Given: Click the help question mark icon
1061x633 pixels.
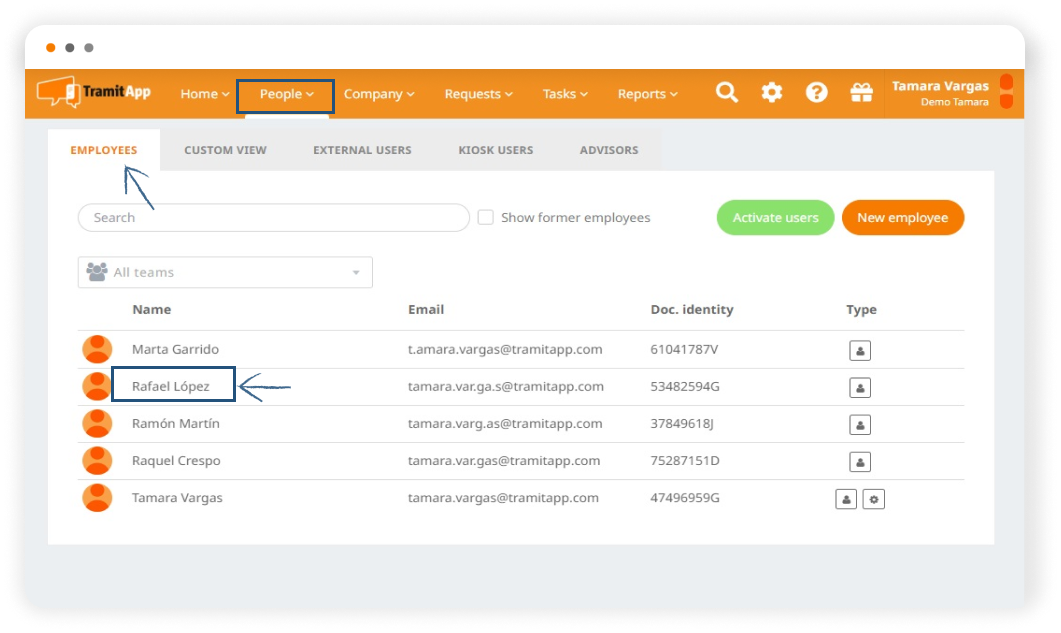Looking at the screenshot, I should pyautogui.click(x=817, y=93).
